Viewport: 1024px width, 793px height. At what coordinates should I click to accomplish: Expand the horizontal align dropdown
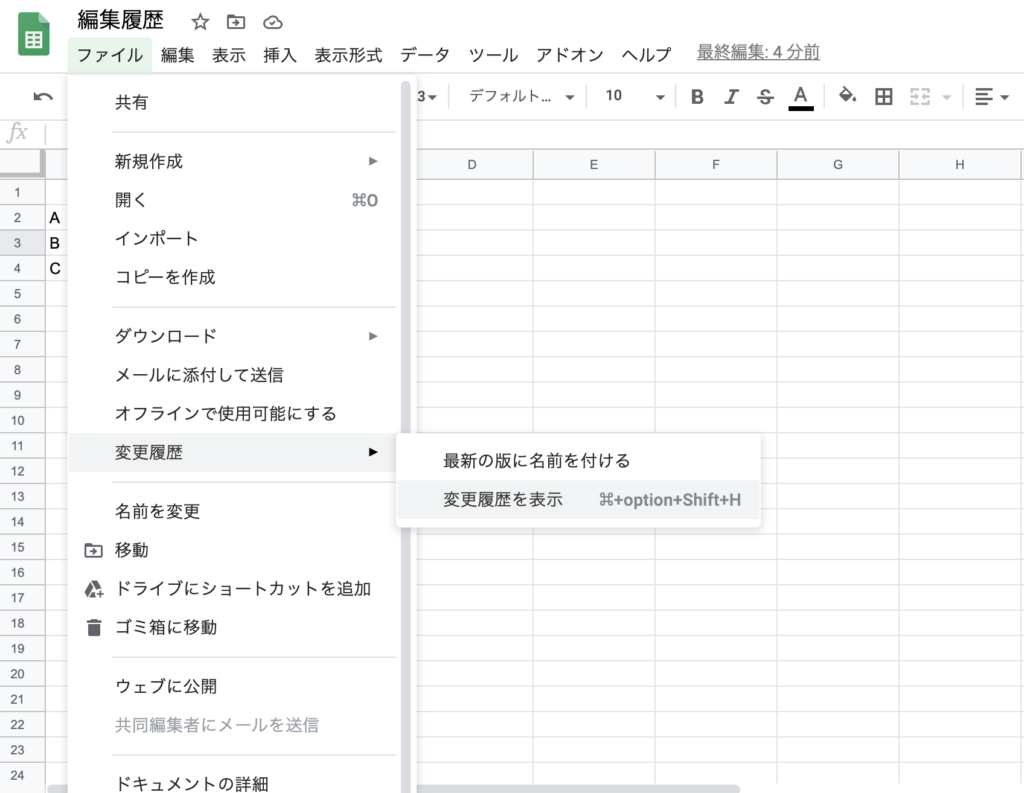pyautogui.click(x=991, y=96)
